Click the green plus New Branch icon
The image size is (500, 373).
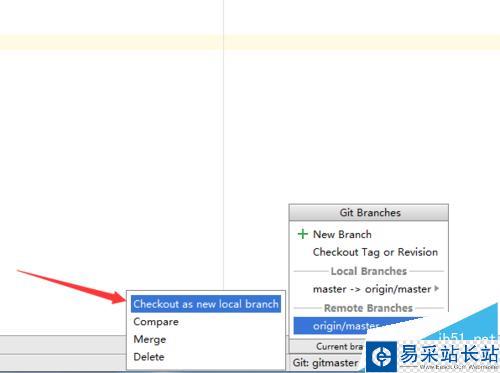pos(302,234)
